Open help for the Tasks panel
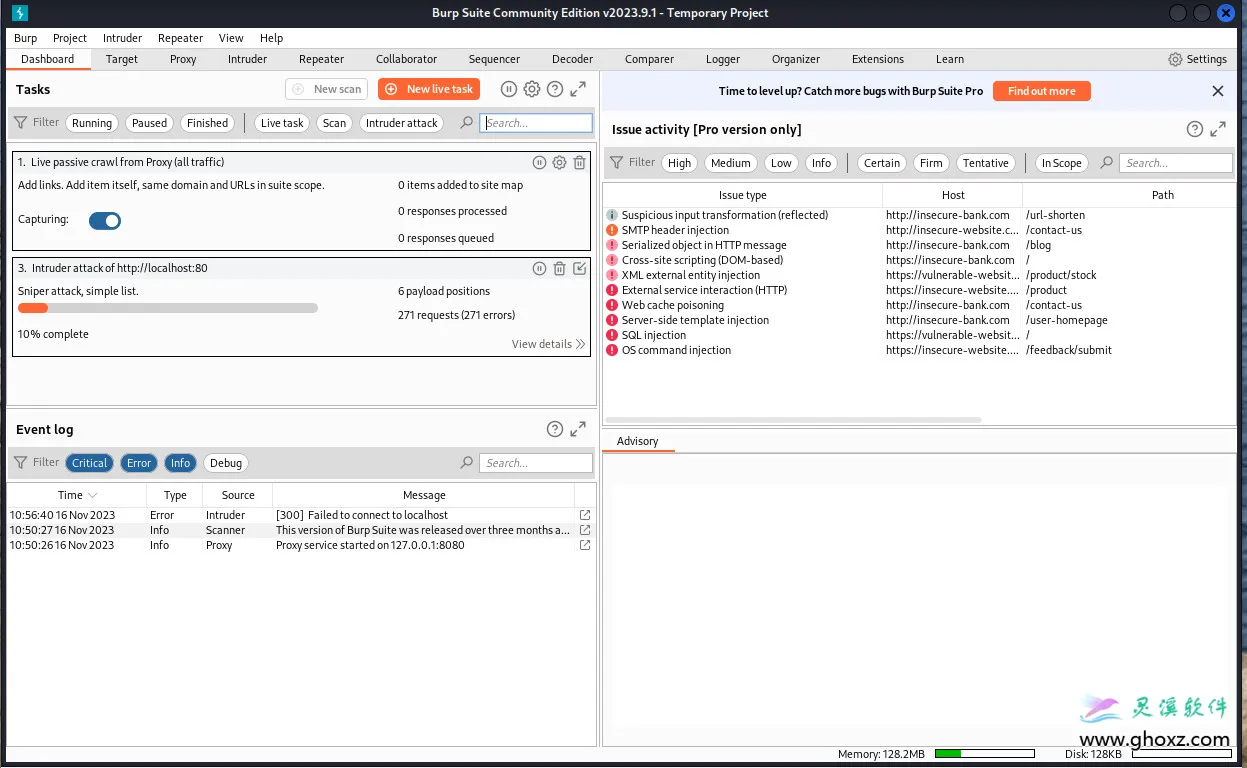Image resolution: width=1247 pixels, height=768 pixels. (x=555, y=89)
